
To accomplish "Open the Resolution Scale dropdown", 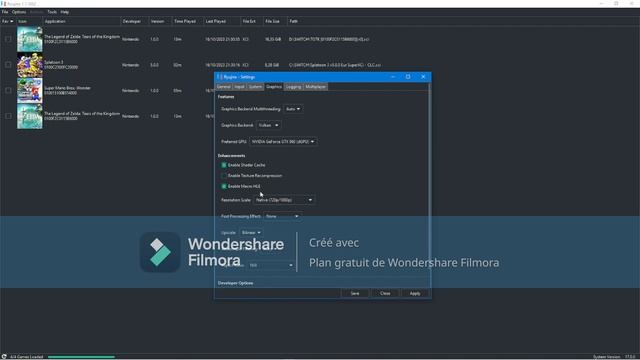I will pyautogui.click(x=284, y=200).
